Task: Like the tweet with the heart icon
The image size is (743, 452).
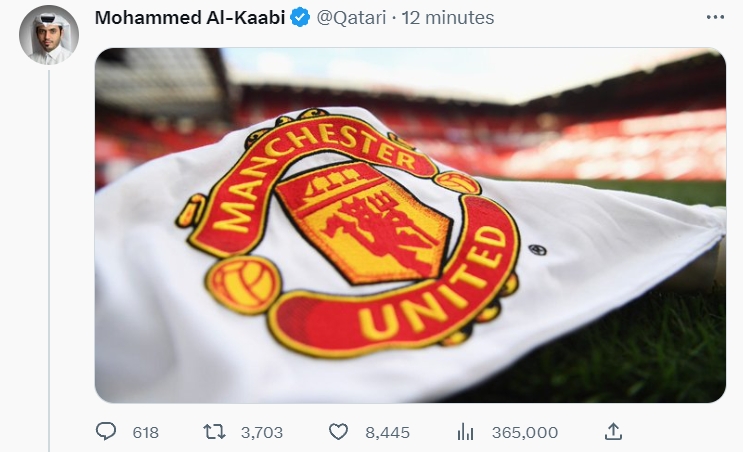Action: click(x=338, y=432)
